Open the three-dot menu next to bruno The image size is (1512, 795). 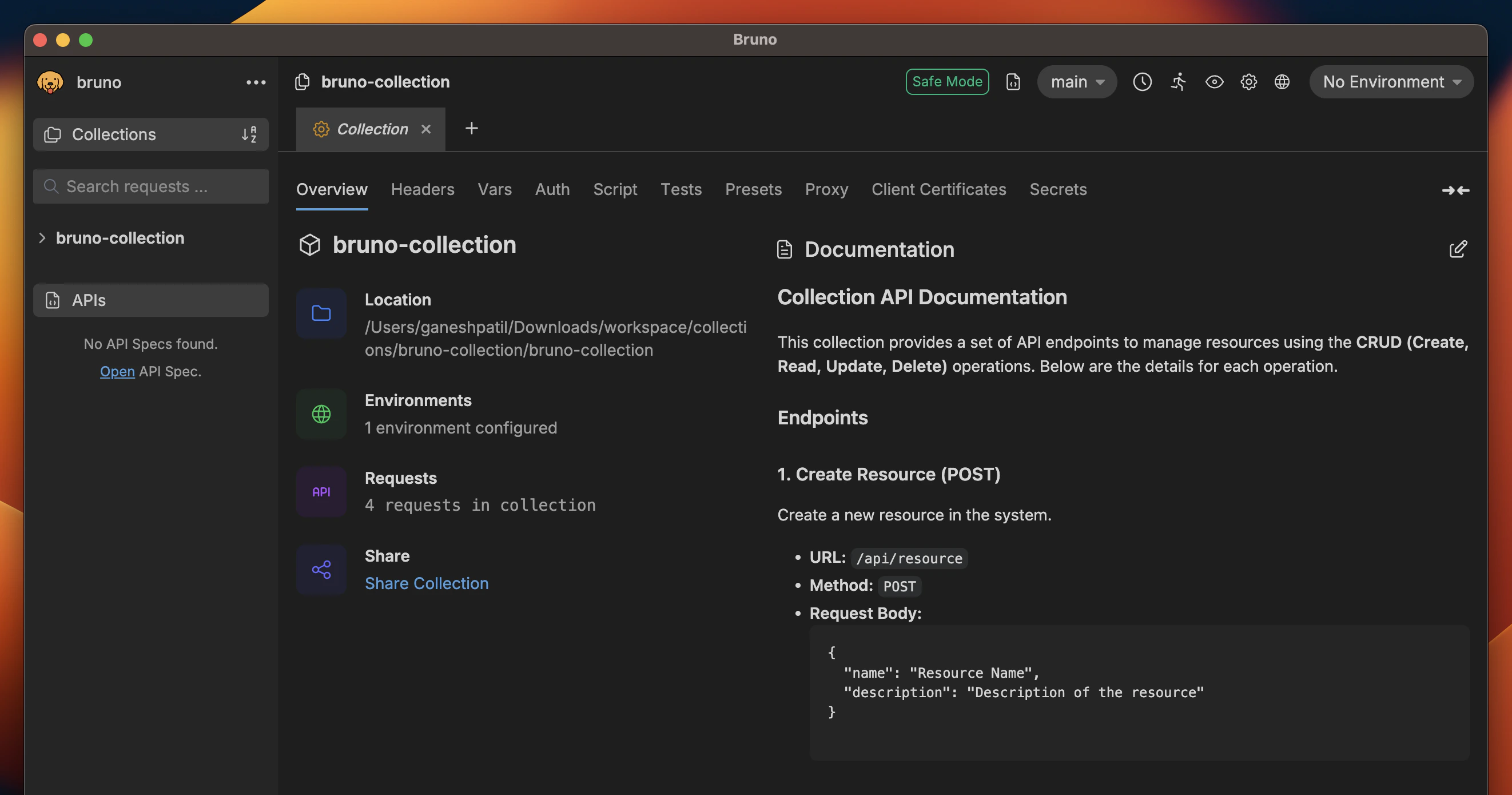pos(256,82)
